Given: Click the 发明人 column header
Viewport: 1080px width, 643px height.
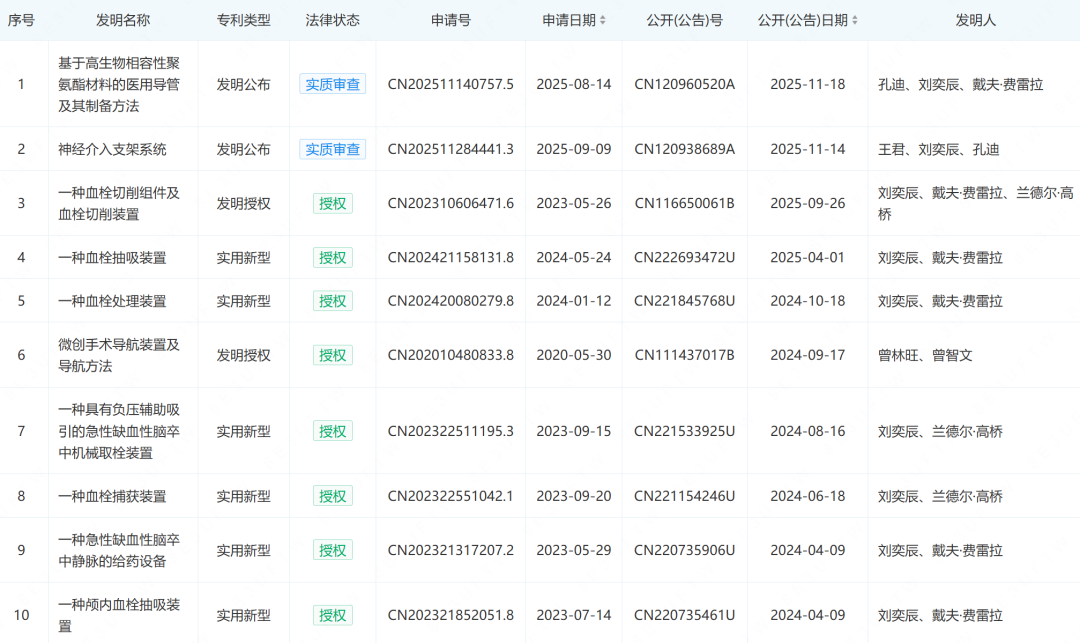Looking at the screenshot, I should click(x=975, y=20).
